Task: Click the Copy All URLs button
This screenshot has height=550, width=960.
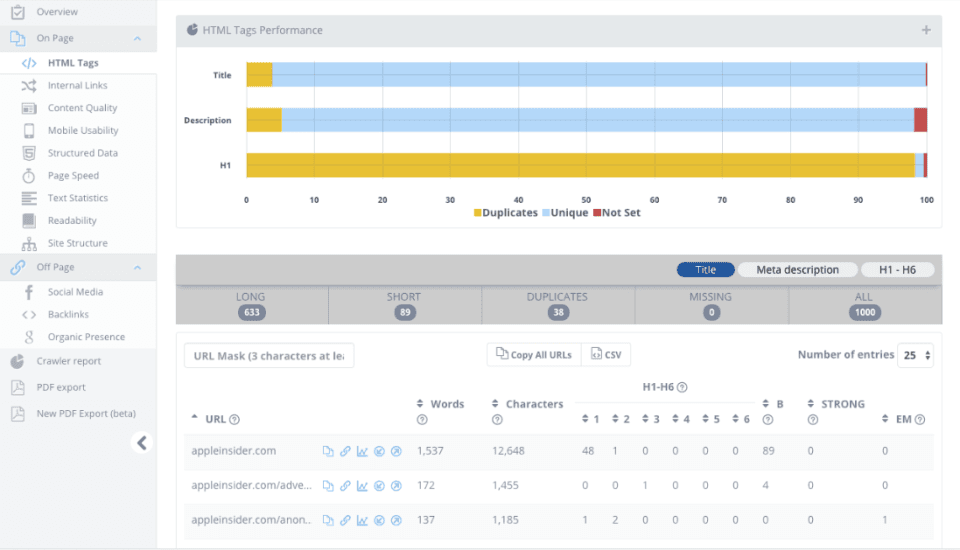Action: click(x=533, y=355)
